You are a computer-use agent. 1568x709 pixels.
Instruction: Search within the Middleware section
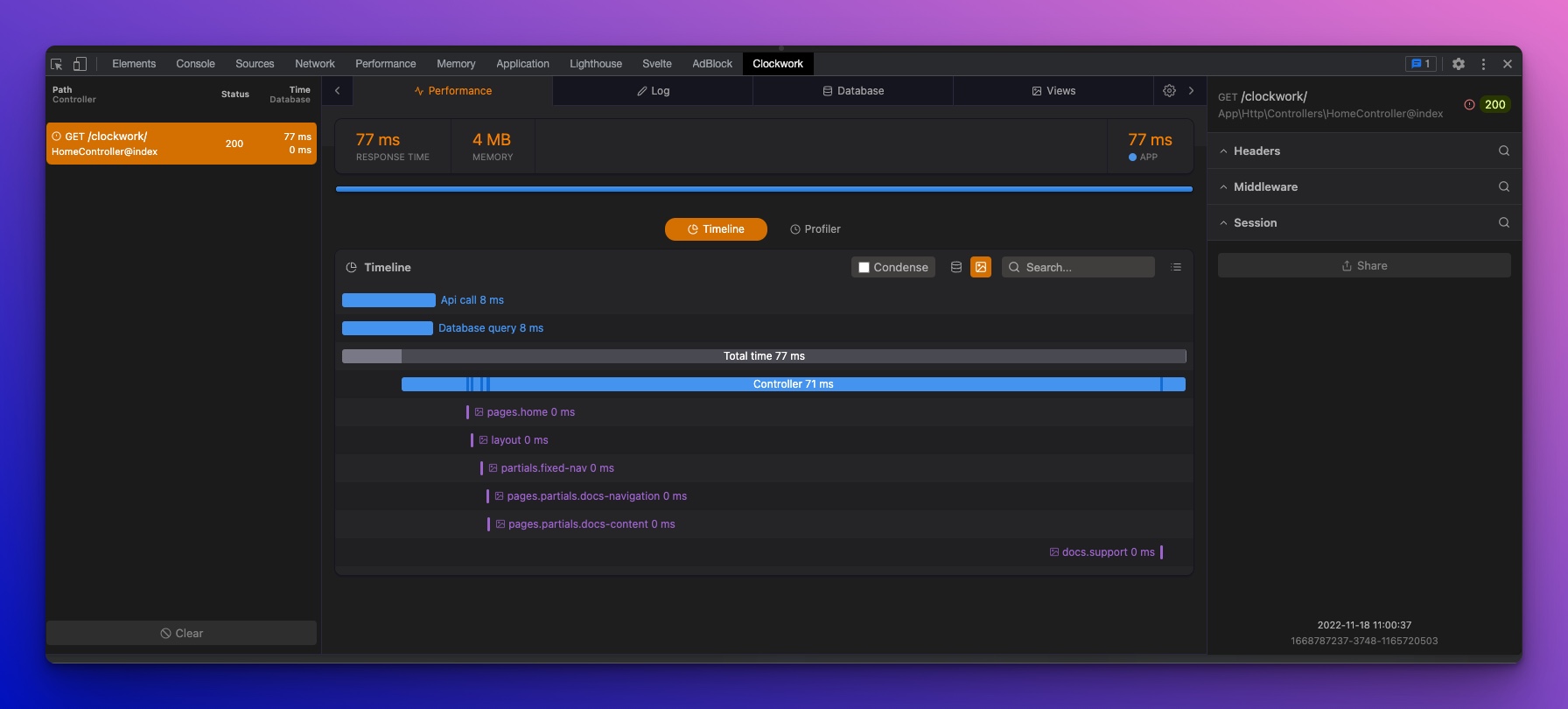coord(1504,186)
